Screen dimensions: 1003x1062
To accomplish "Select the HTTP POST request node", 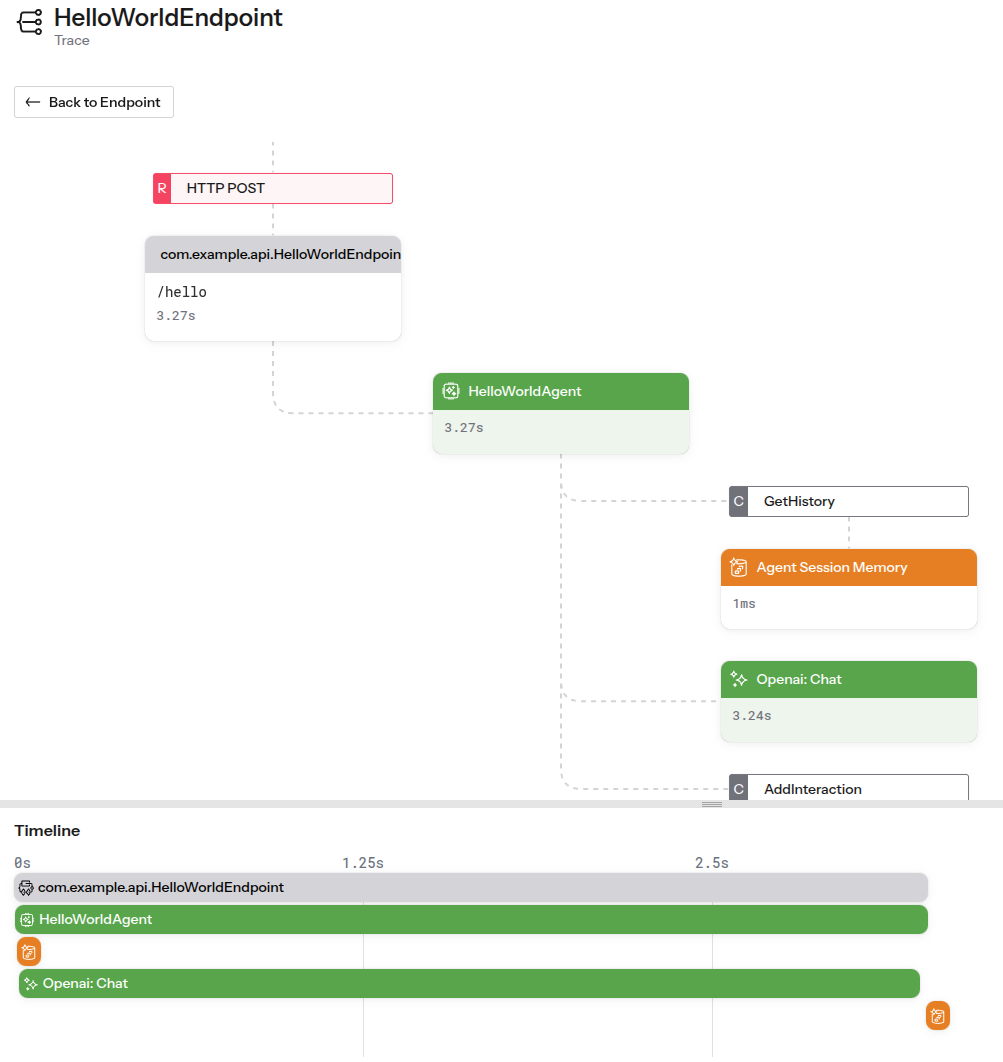I will pos(280,188).
